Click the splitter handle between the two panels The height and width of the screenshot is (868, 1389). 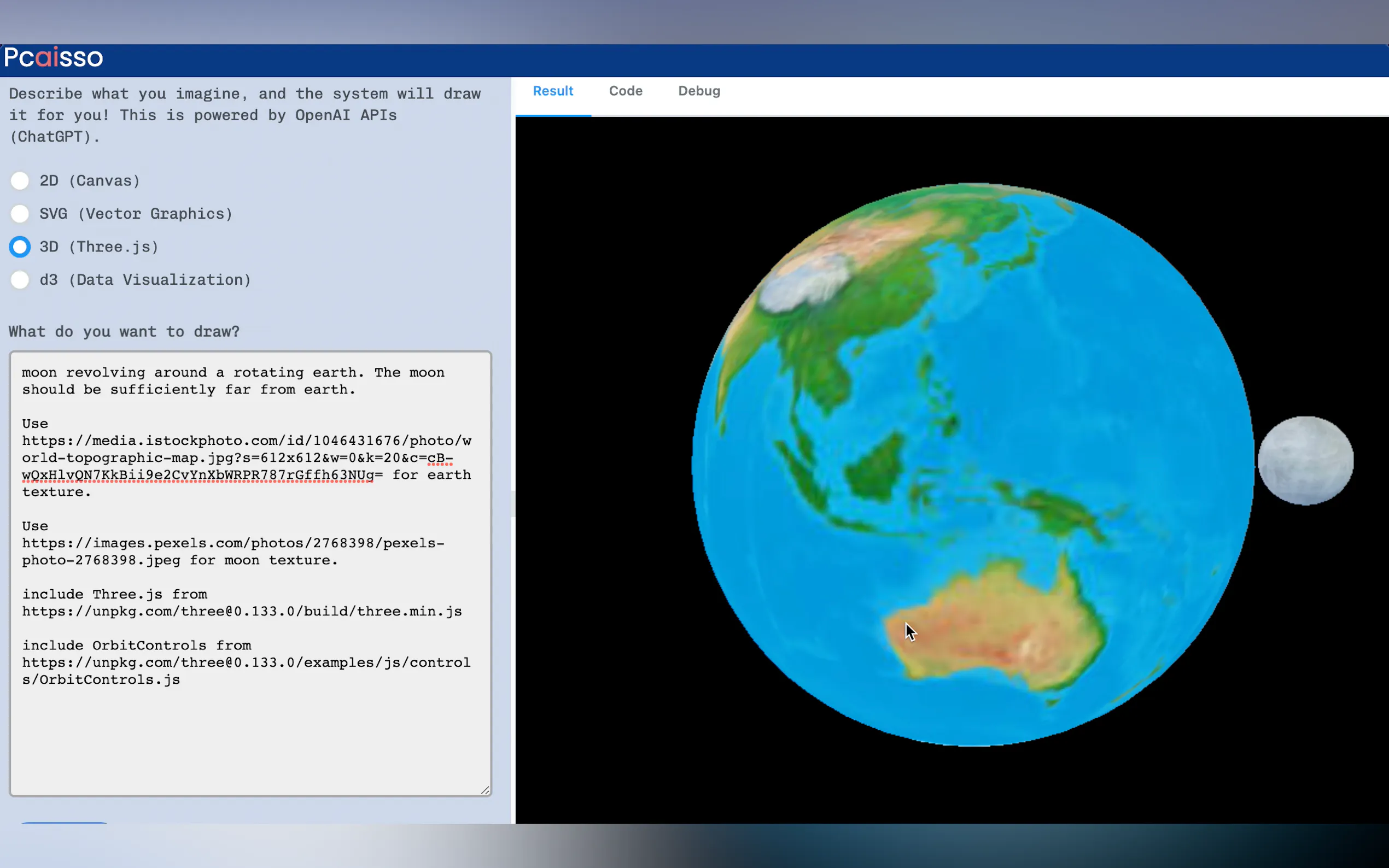tap(513, 504)
